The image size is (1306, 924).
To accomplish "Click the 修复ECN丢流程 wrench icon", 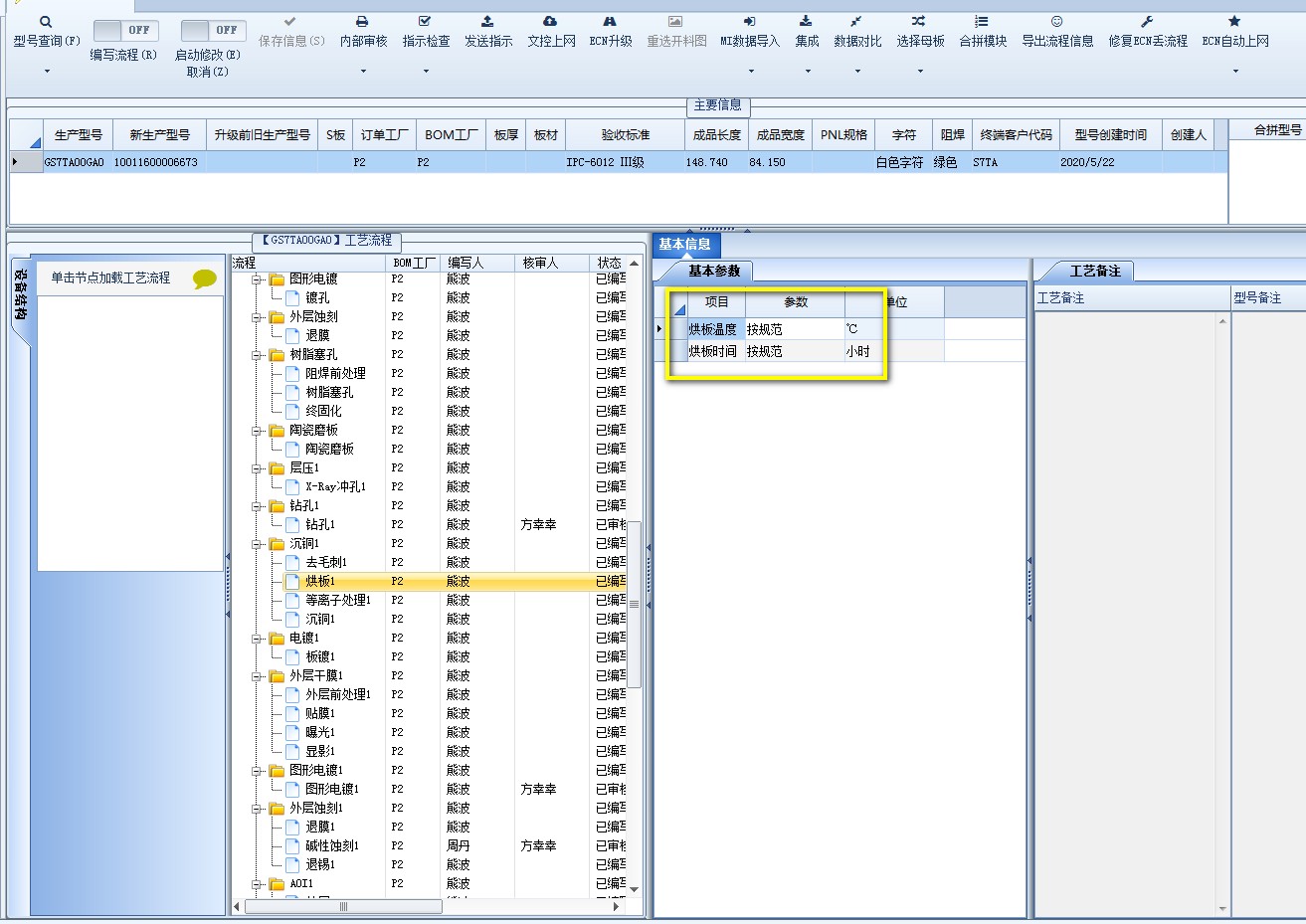I will click(x=1147, y=21).
